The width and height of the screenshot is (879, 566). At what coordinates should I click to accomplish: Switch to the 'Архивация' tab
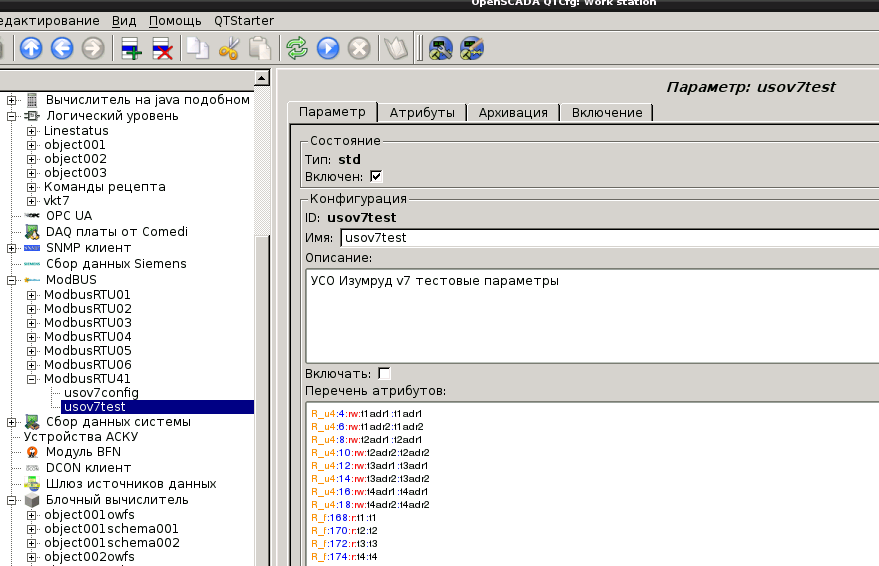coord(513,113)
